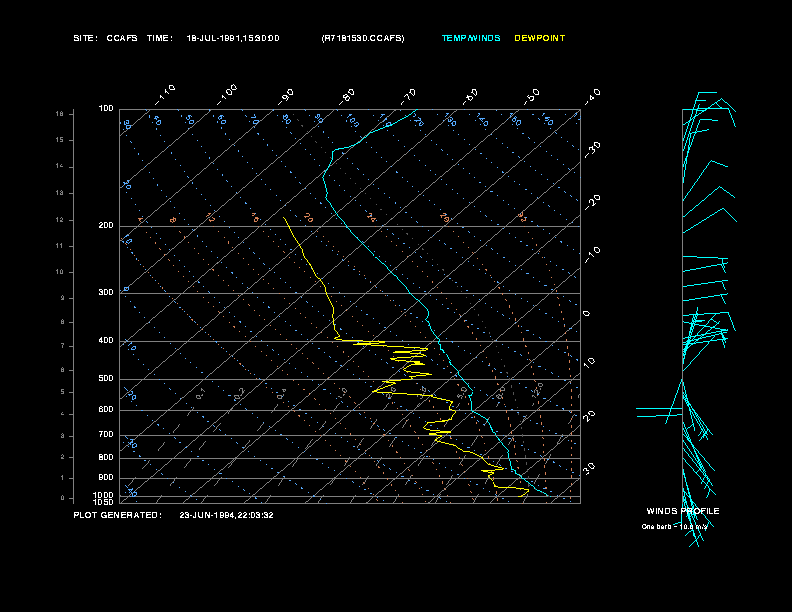
Task: Click the (R7181530.CCAFS) file name label
Action: tap(363, 38)
